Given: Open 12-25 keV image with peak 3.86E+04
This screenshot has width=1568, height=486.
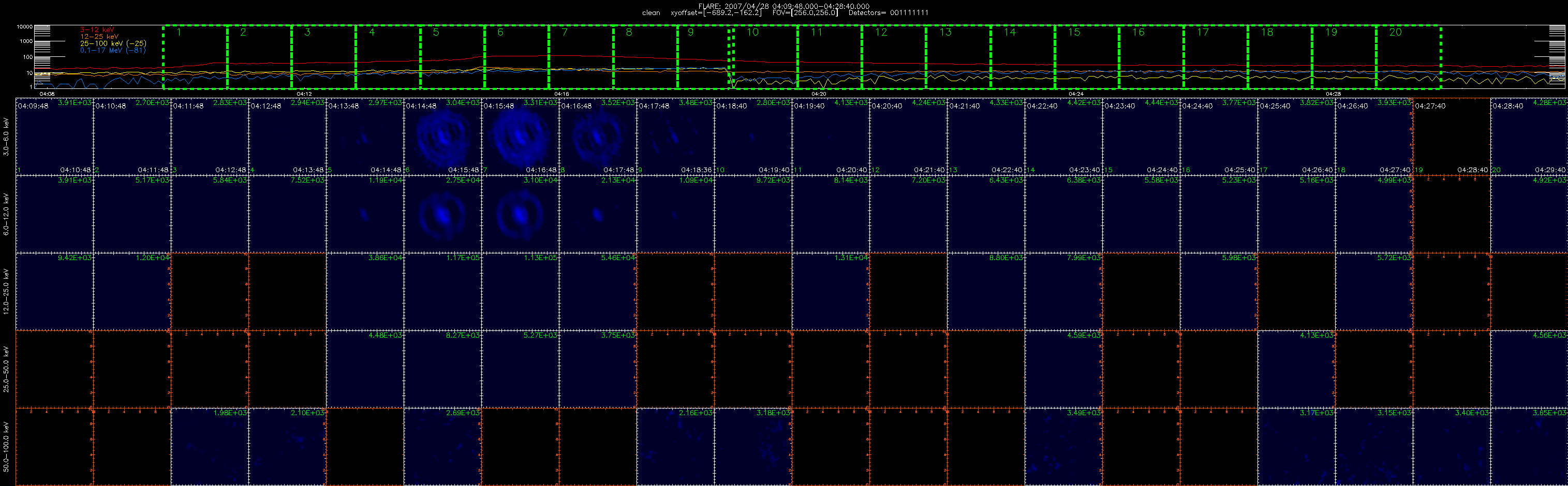Looking at the screenshot, I should point(365,292).
